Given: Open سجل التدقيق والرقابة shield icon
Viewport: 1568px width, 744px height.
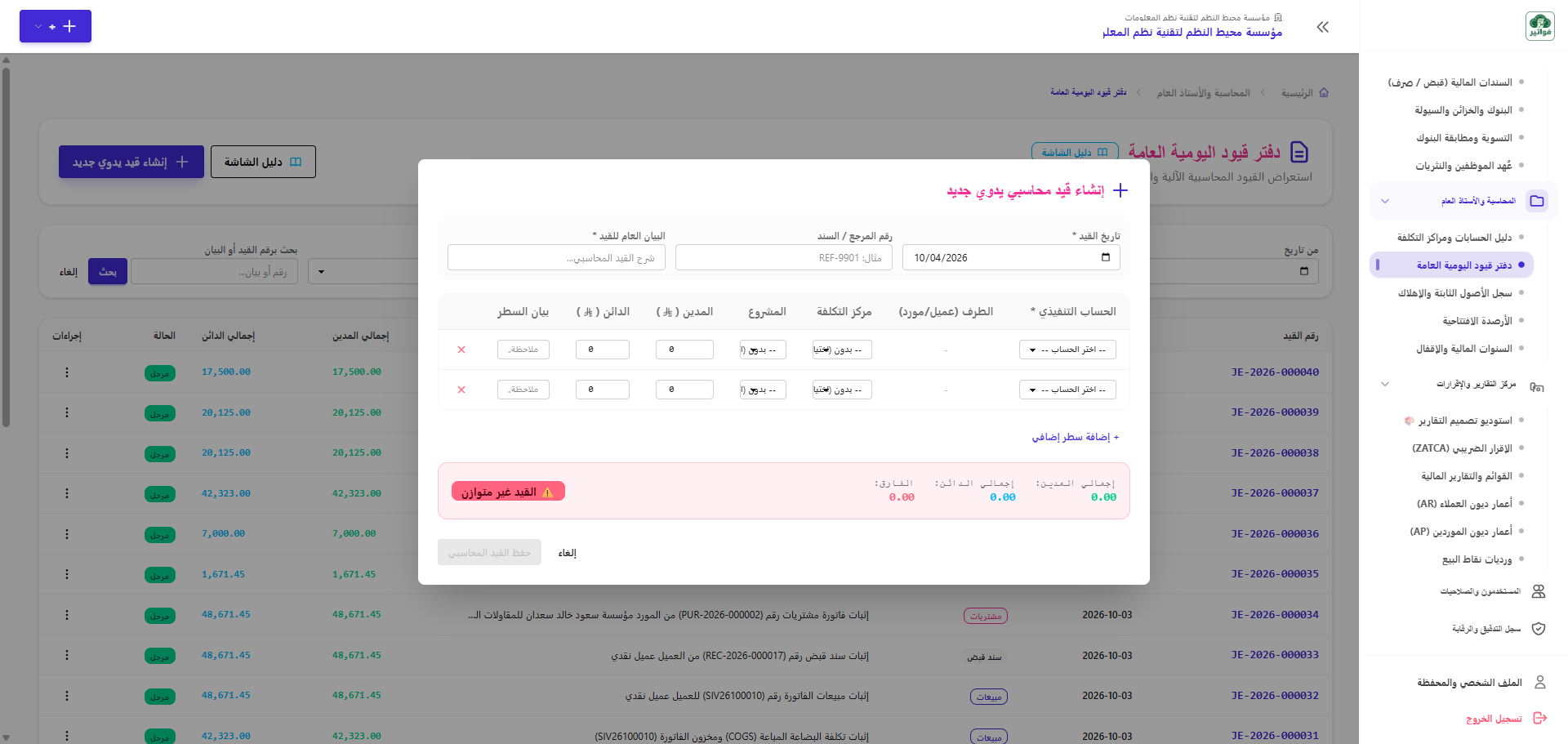Looking at the screenshot, I should (x=1539, y=628).
